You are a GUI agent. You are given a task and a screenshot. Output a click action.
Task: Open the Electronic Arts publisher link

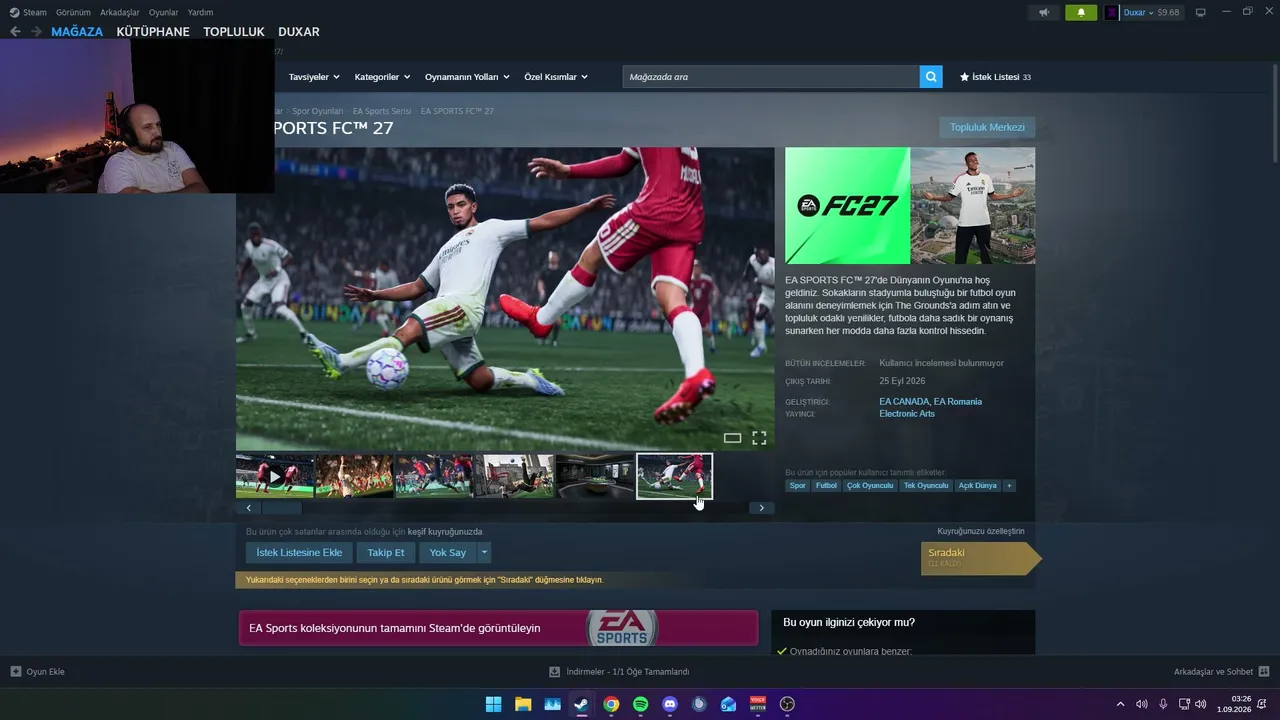click(907, 414)
